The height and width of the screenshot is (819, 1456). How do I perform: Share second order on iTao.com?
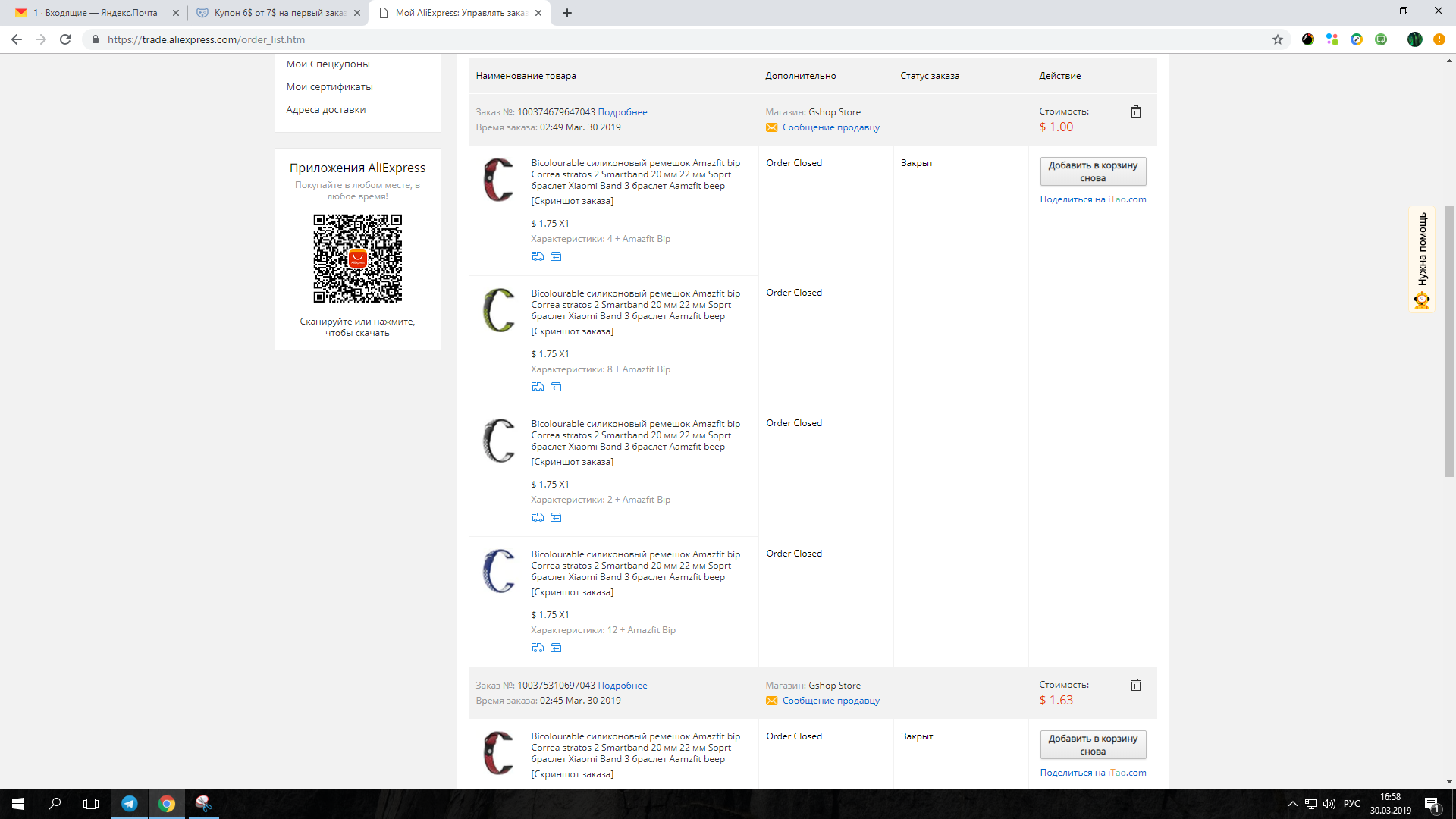tap(1093, 773)
